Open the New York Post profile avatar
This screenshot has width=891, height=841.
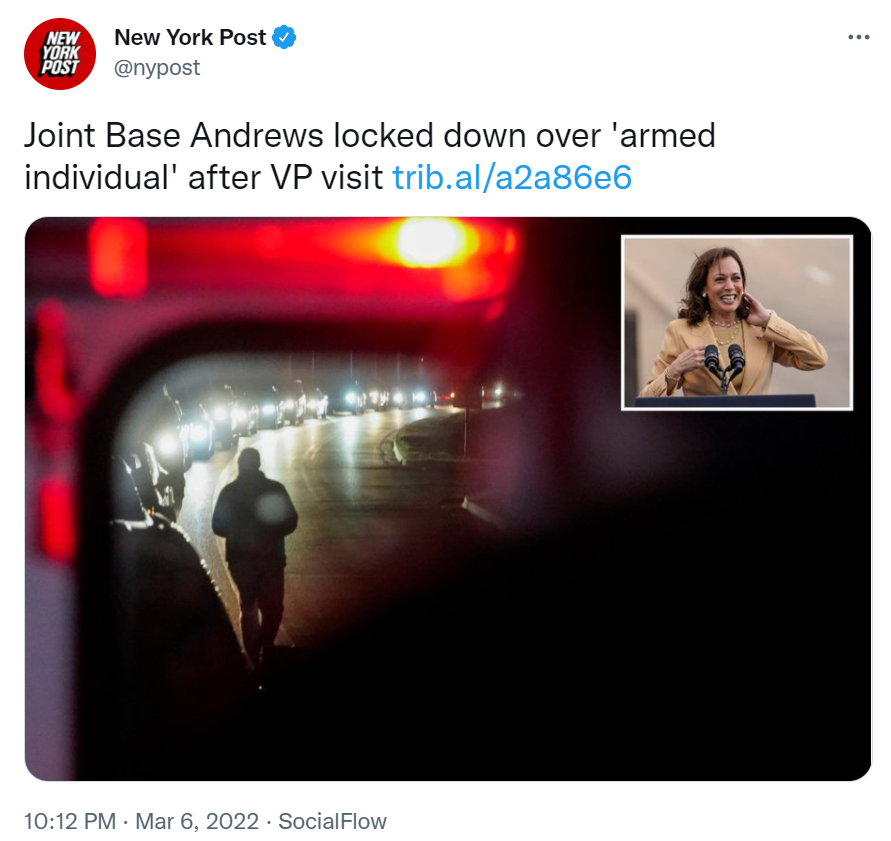click(60, 54)
